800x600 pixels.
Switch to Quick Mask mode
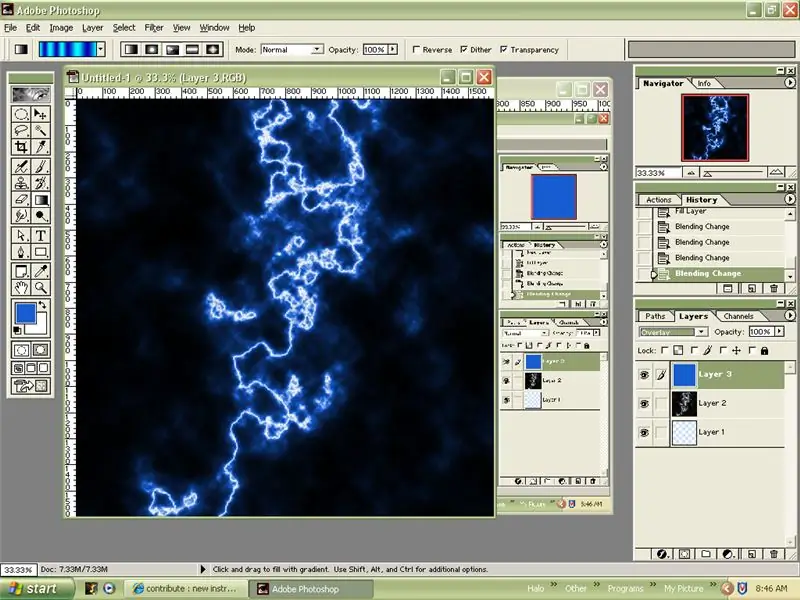click(41, 350)
